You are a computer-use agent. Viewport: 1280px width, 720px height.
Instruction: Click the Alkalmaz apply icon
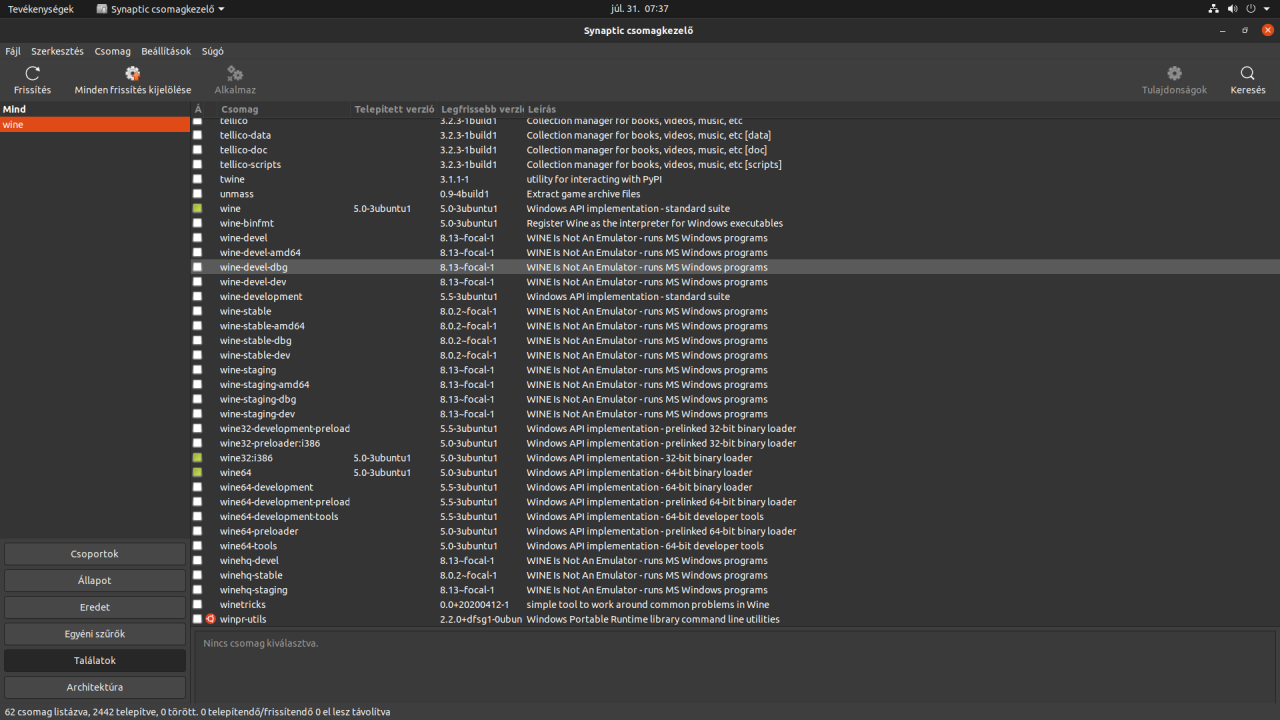(x=235, y=73)
